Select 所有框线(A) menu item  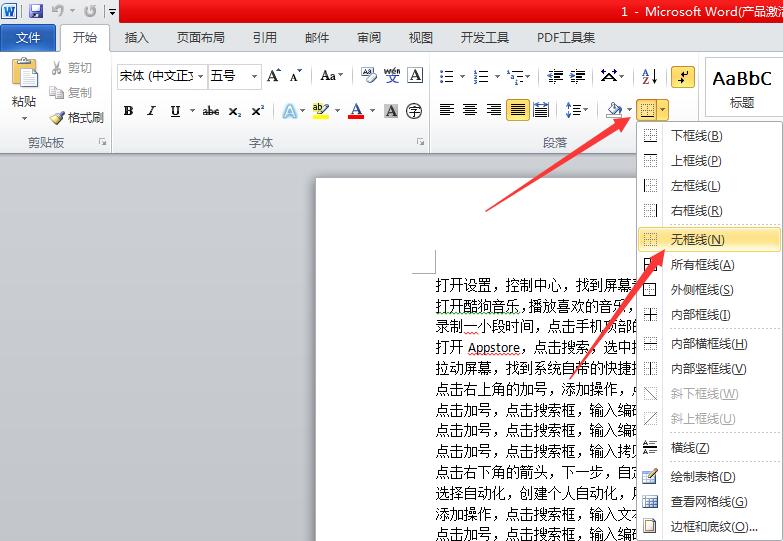point(709,265)
